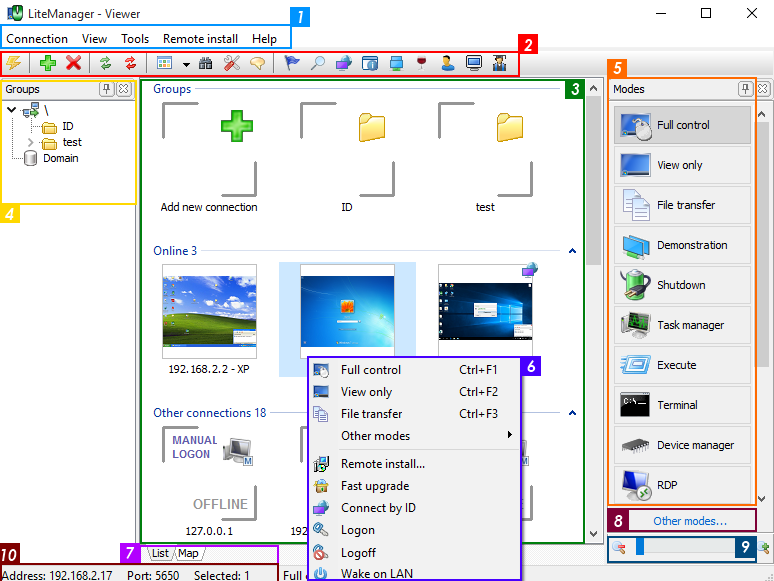Select Device manager mode in Modes panel
Image resolution: width=774 pixels, height=581 pixels.
[x=682, y=445]
